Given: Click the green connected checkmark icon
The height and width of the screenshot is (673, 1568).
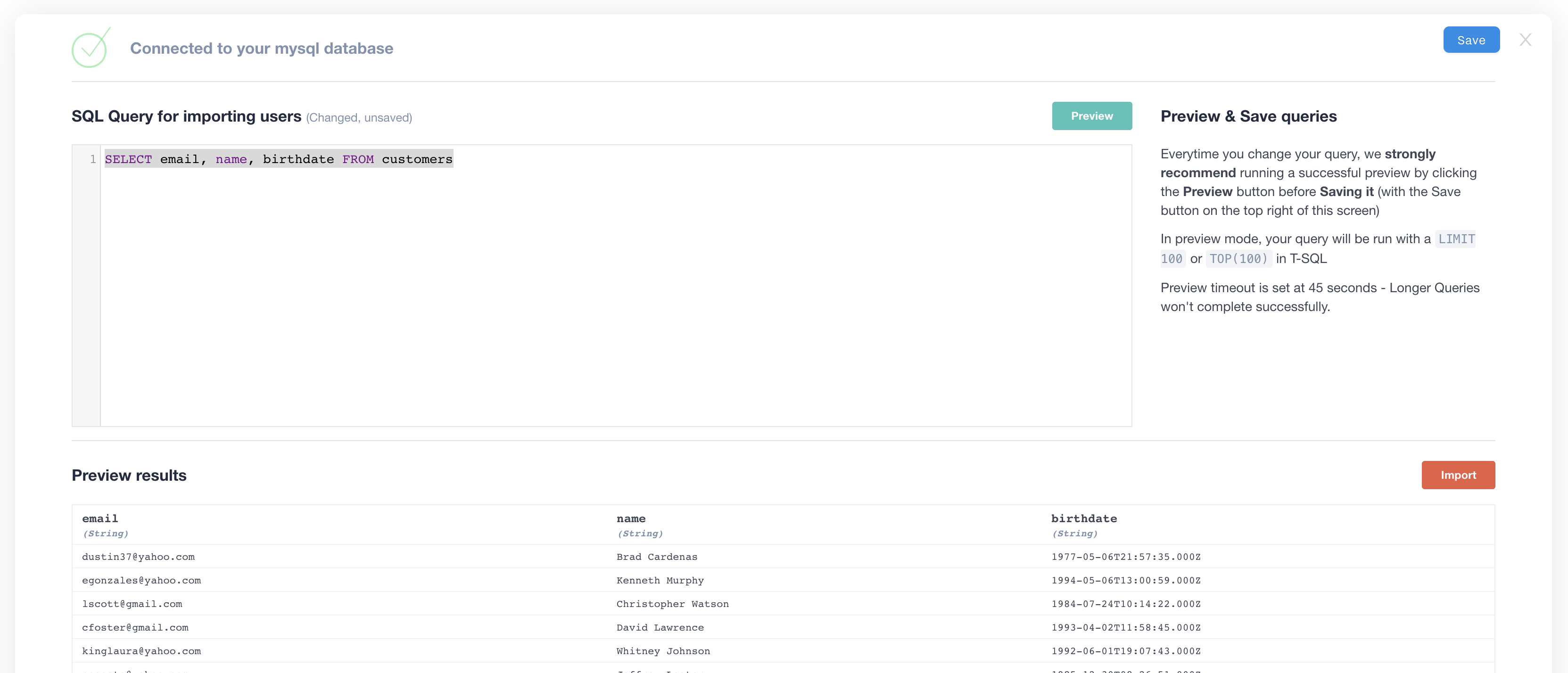Looking at the screenshot, I should [x=90, y=48].
